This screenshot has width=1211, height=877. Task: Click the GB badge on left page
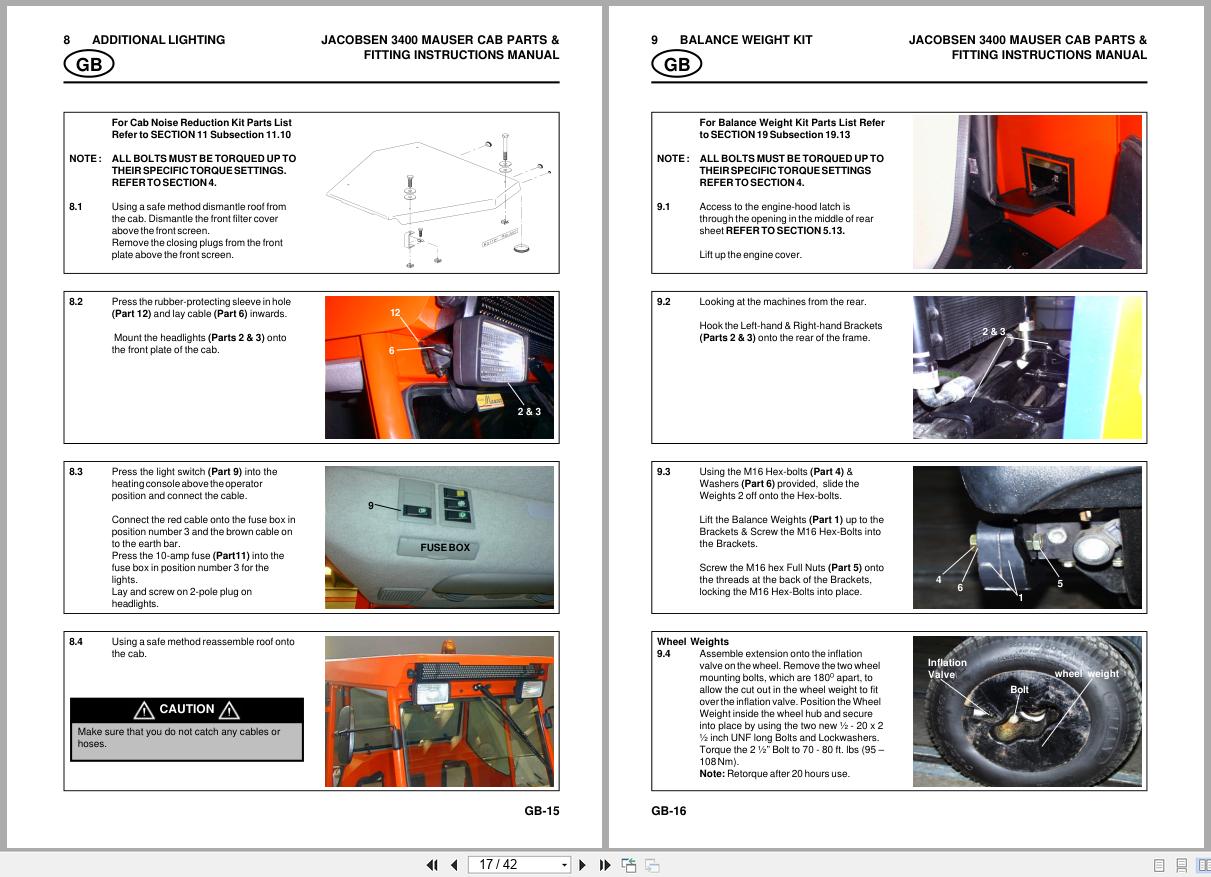[x=88, y=64]
